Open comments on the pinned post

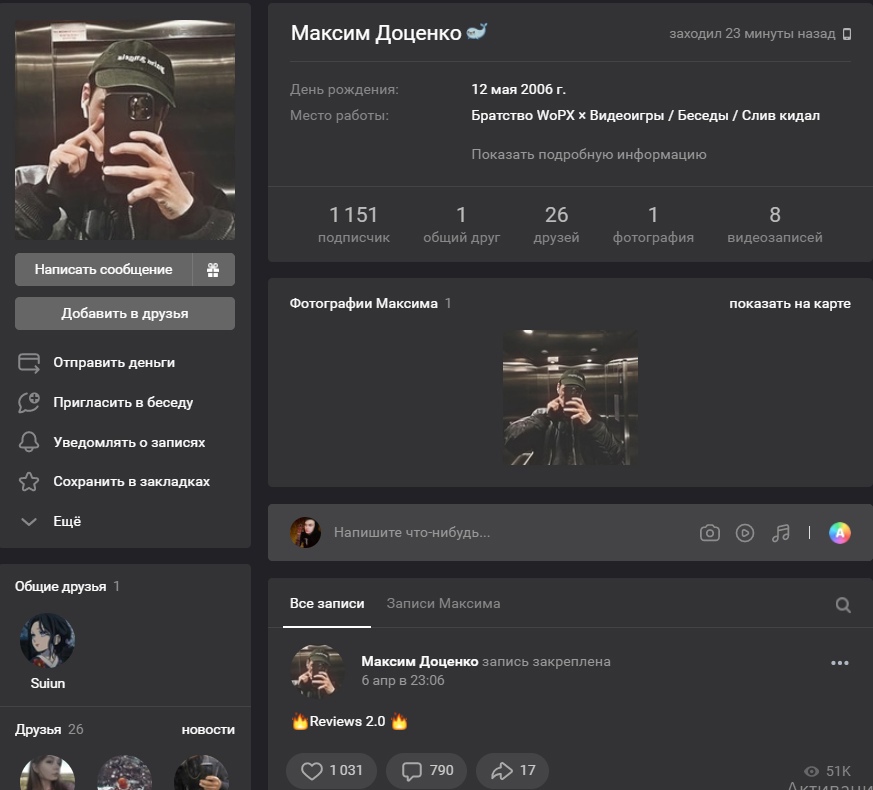(427, 770)
